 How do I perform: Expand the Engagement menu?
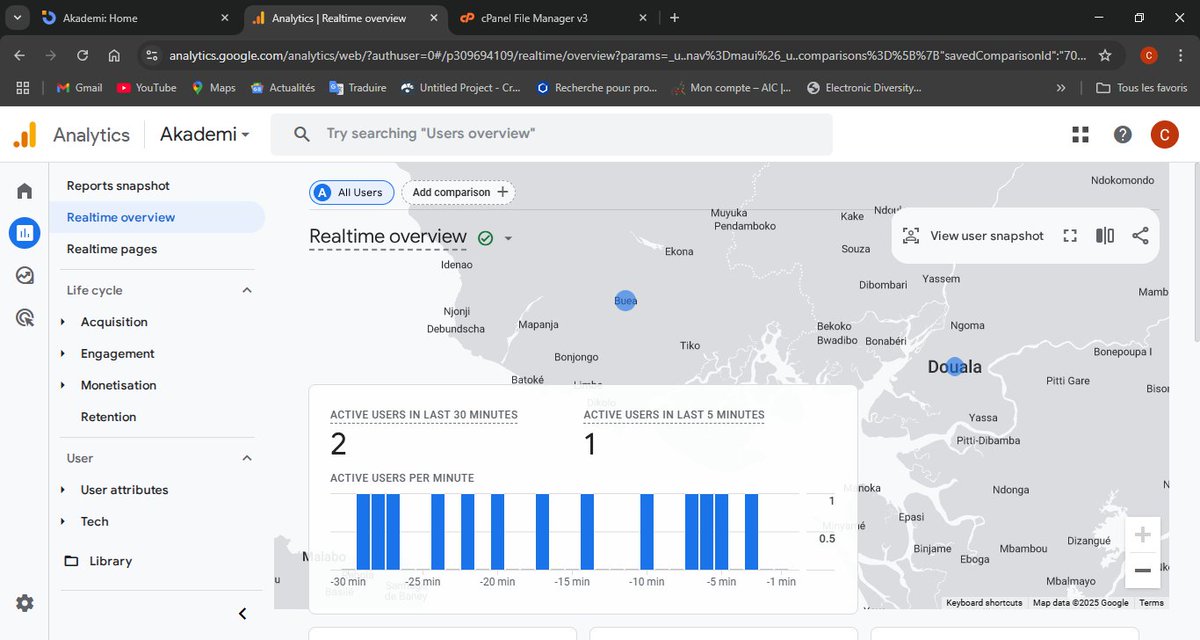(63, 354)
